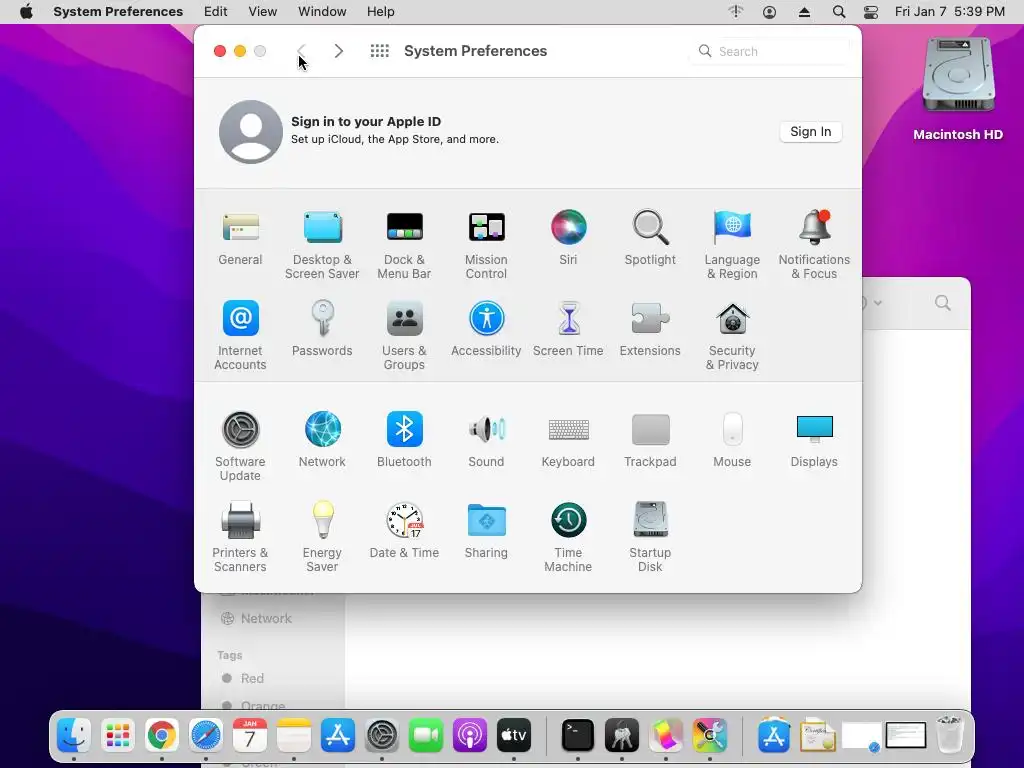Open FaceTime from the Dock
Image resolution: width=1024 pixels, height=768 pixels.
(x=425, y=735)
